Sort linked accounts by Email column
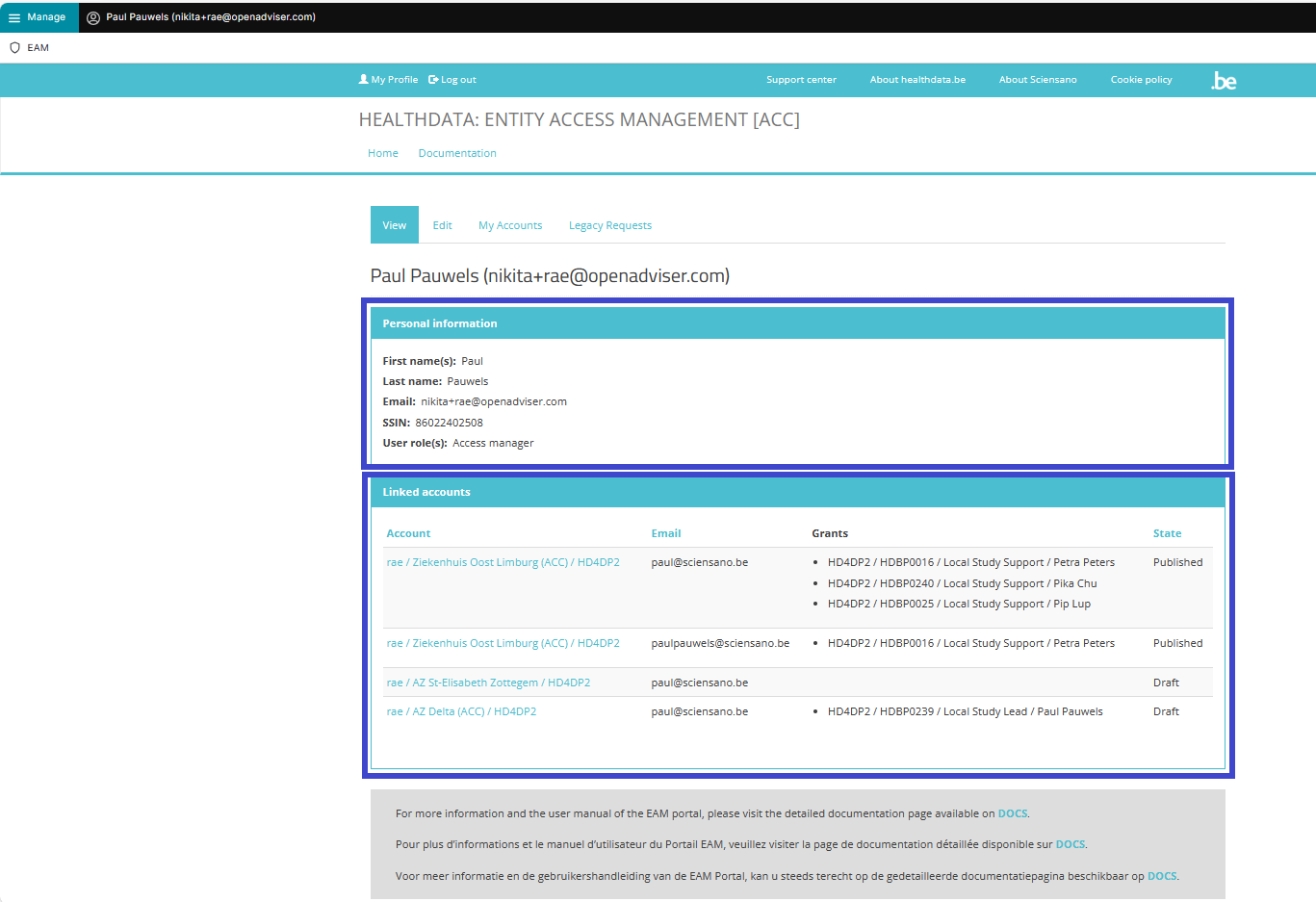Image resolution: width=1316 pixels, height=902 pixels. click(x=665, y=533)
